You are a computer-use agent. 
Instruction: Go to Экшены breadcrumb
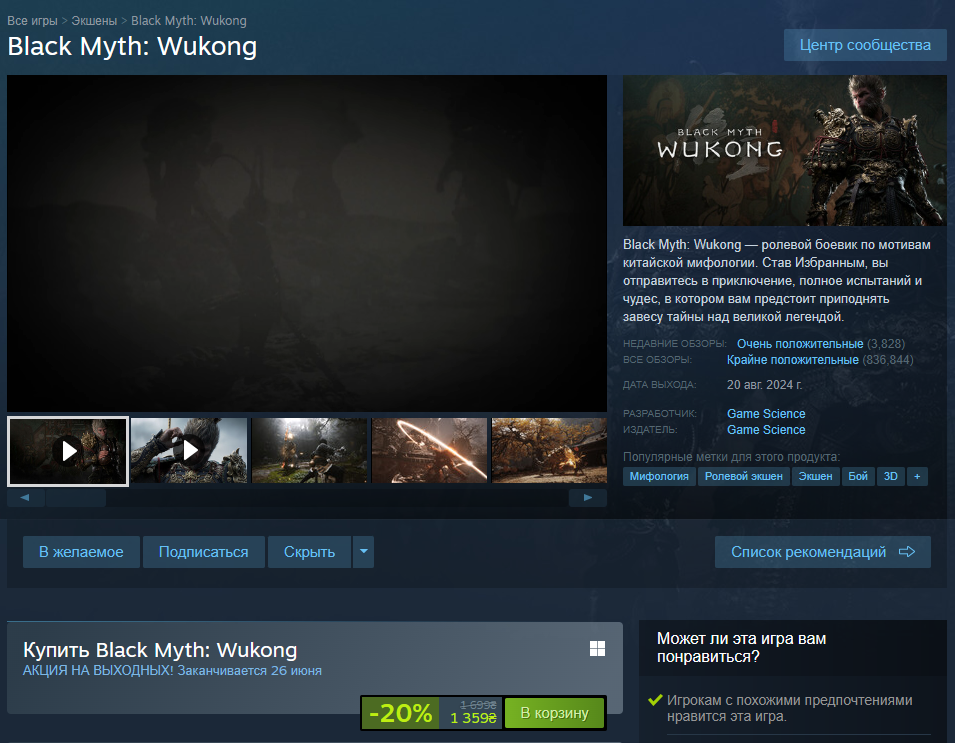pos(94,21)
